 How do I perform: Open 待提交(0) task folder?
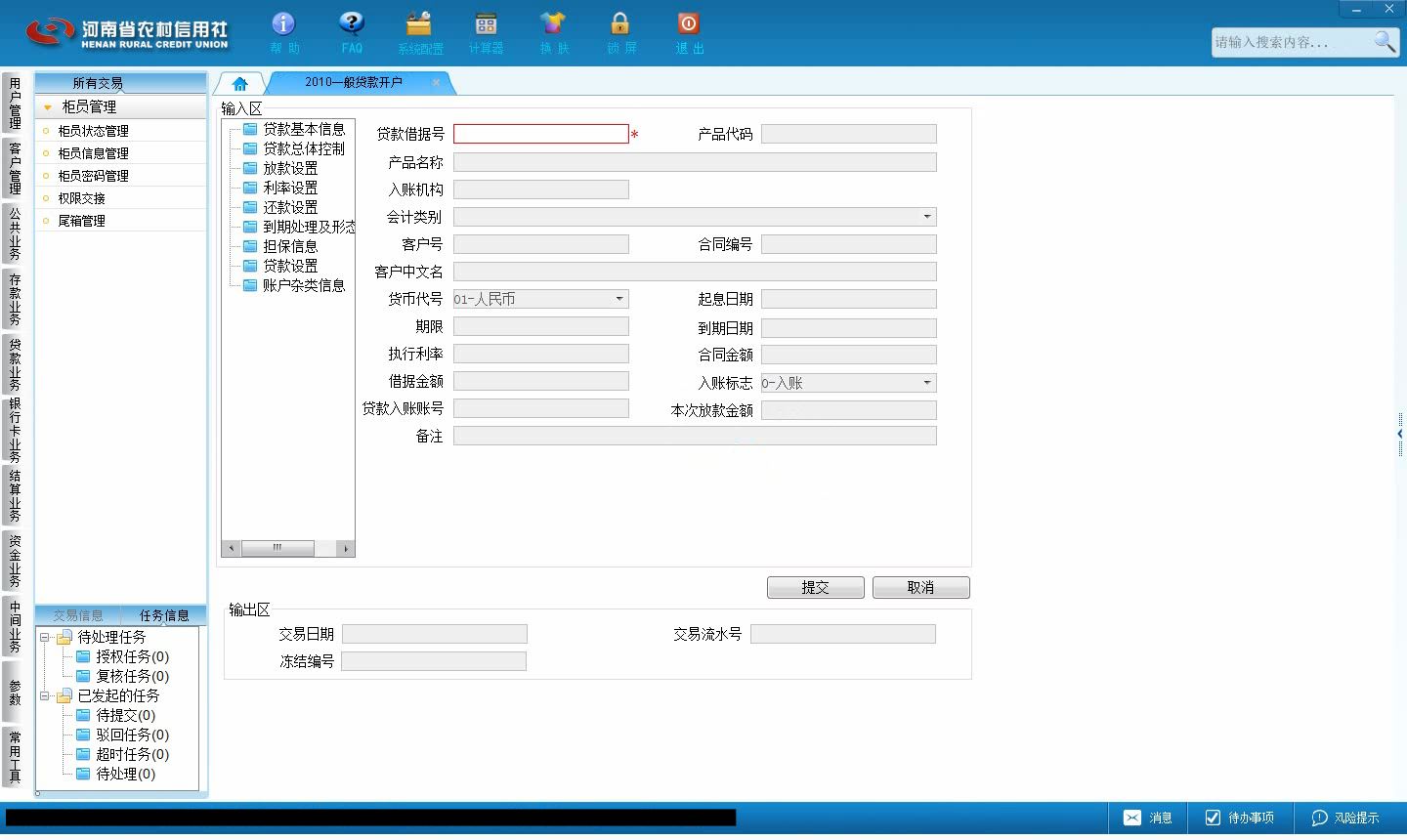pyautogui.click(x=115, y=715)
